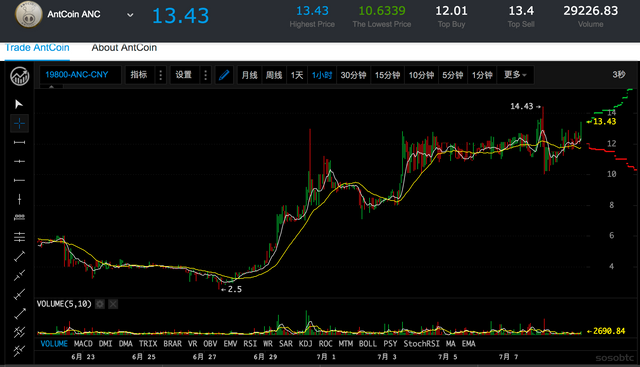
Task: Click the AntCoin coin logo
Action: (x=29, y=14)
